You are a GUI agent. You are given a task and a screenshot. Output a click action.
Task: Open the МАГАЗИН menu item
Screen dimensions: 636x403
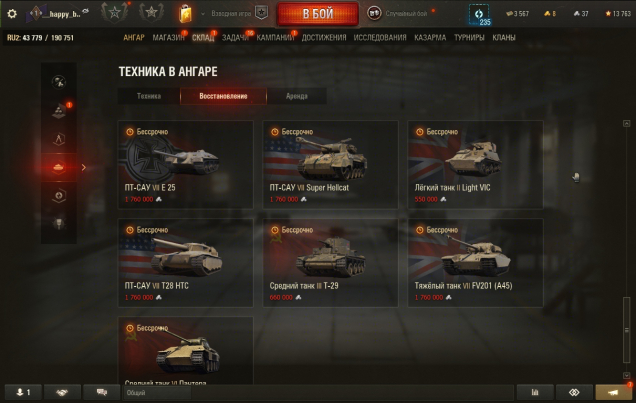point(168,38)
